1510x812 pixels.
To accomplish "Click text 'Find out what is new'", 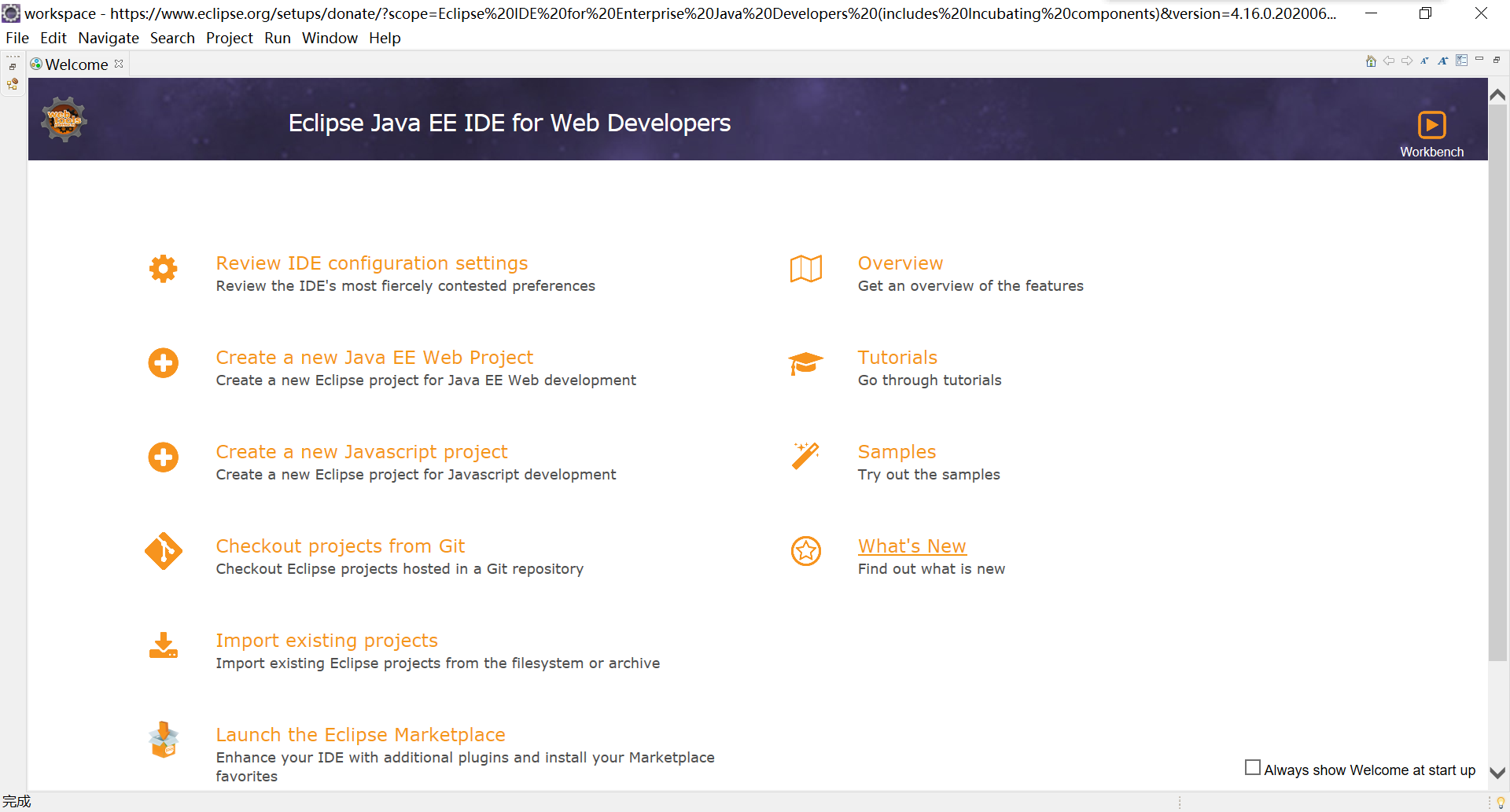I will click(x=931, y=568).
